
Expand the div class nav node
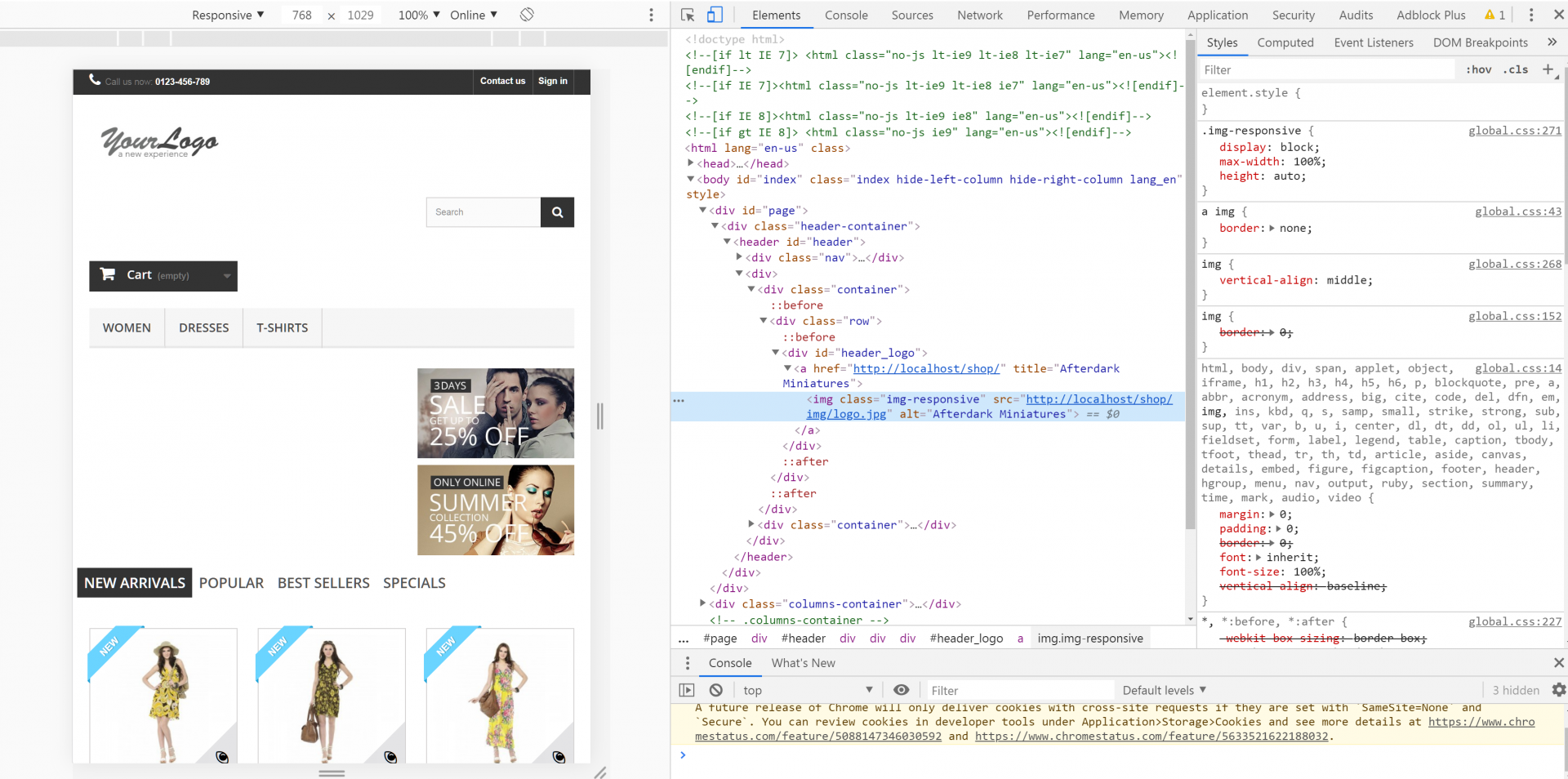739,257
